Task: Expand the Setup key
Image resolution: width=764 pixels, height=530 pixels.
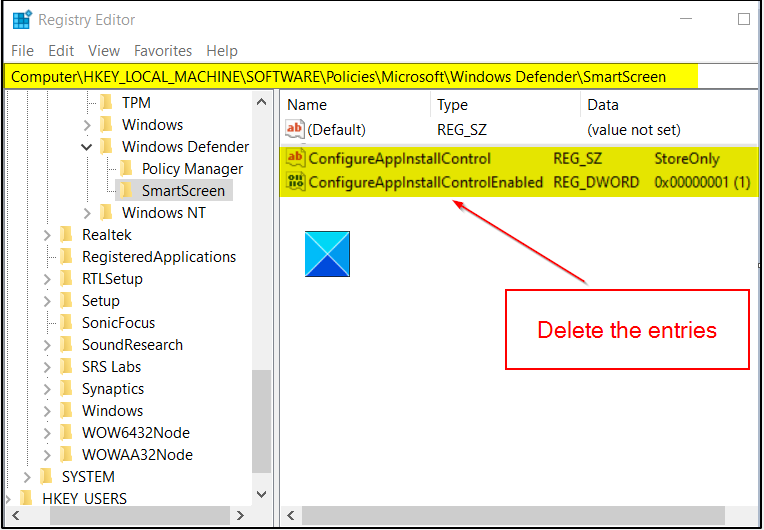Action: coord(47,301)
